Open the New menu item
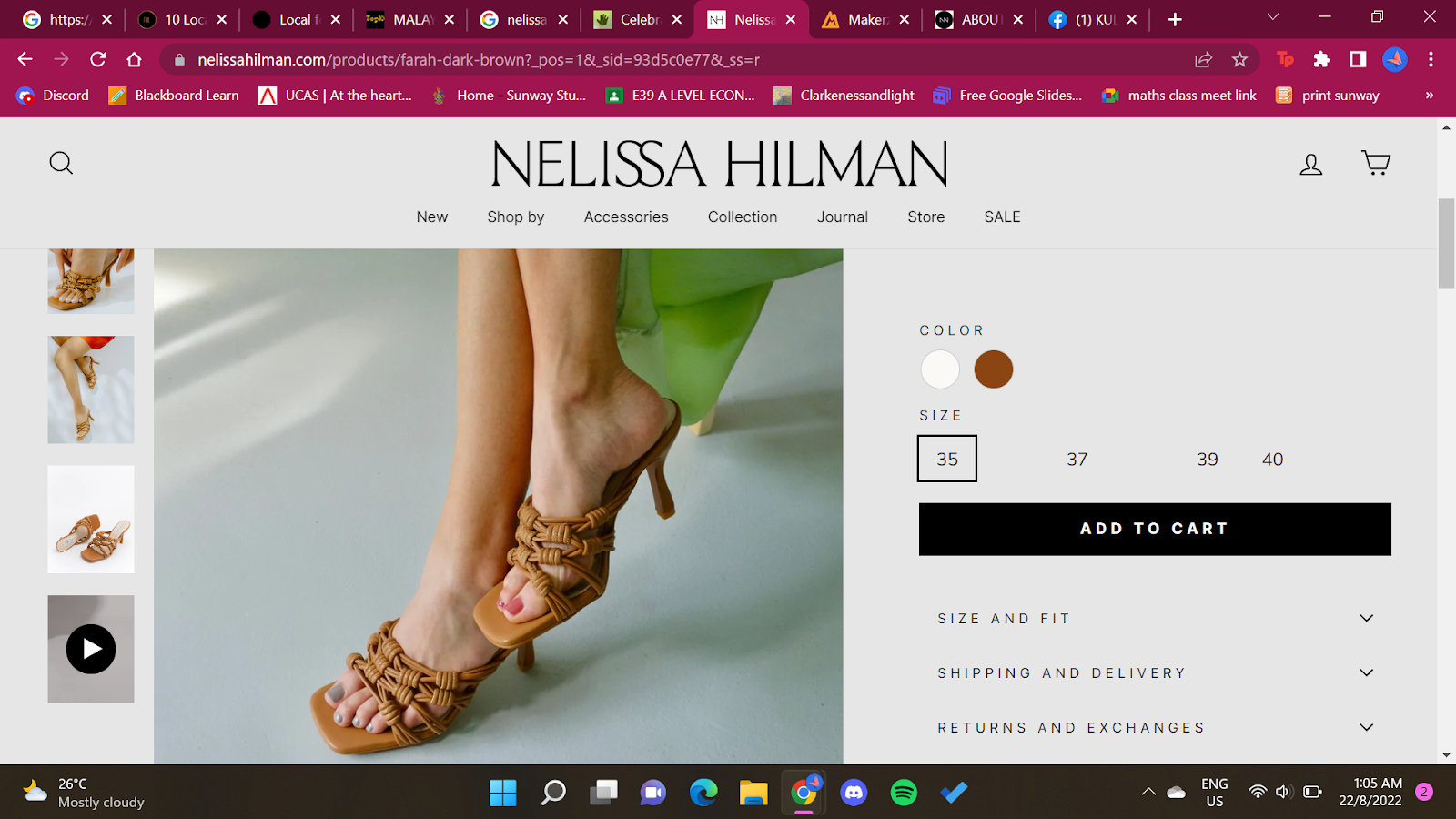The image size is (1456, 819). (x=432, y=217)
